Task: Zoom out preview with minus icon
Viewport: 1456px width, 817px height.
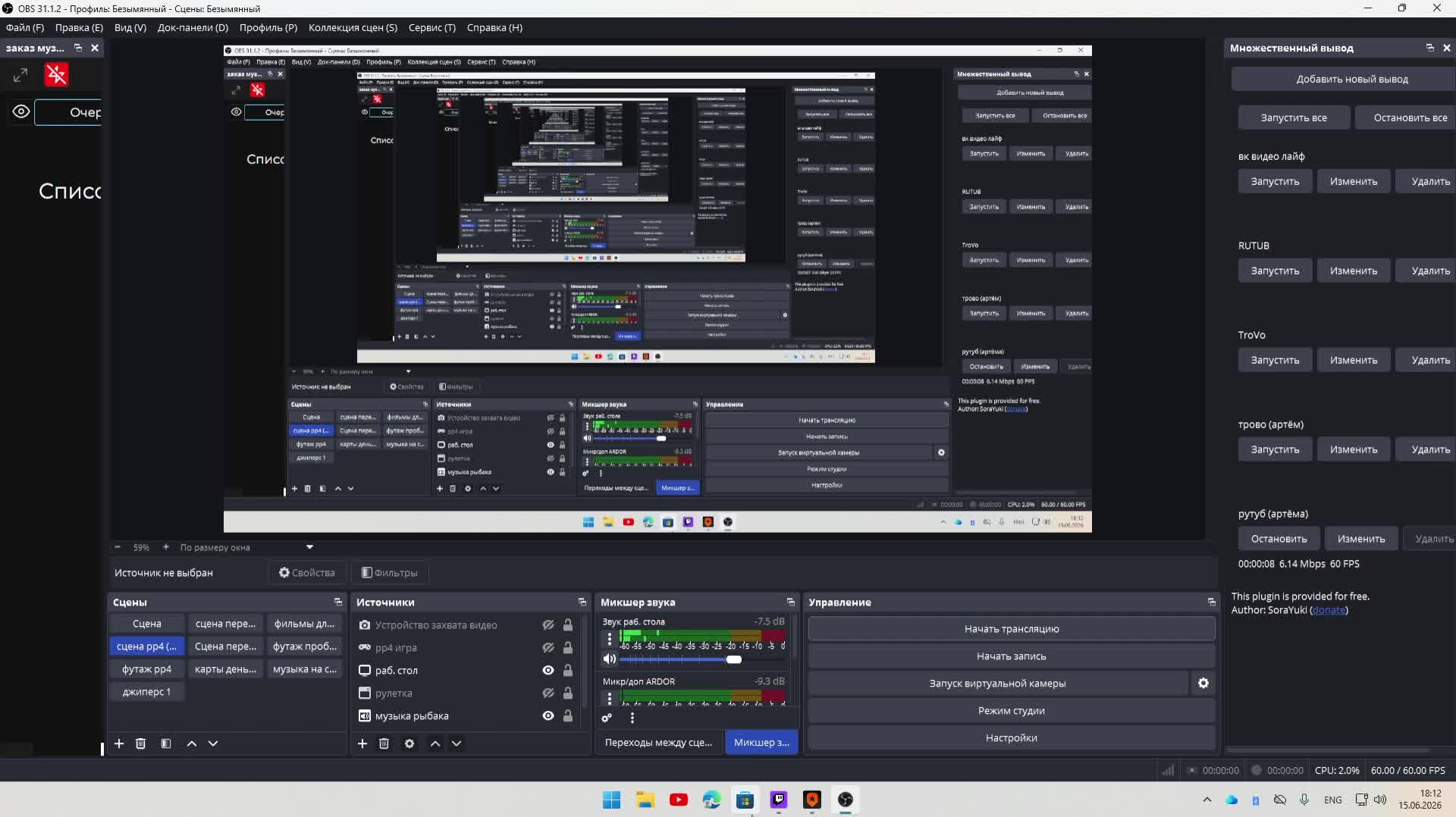Action: point(118,547)
